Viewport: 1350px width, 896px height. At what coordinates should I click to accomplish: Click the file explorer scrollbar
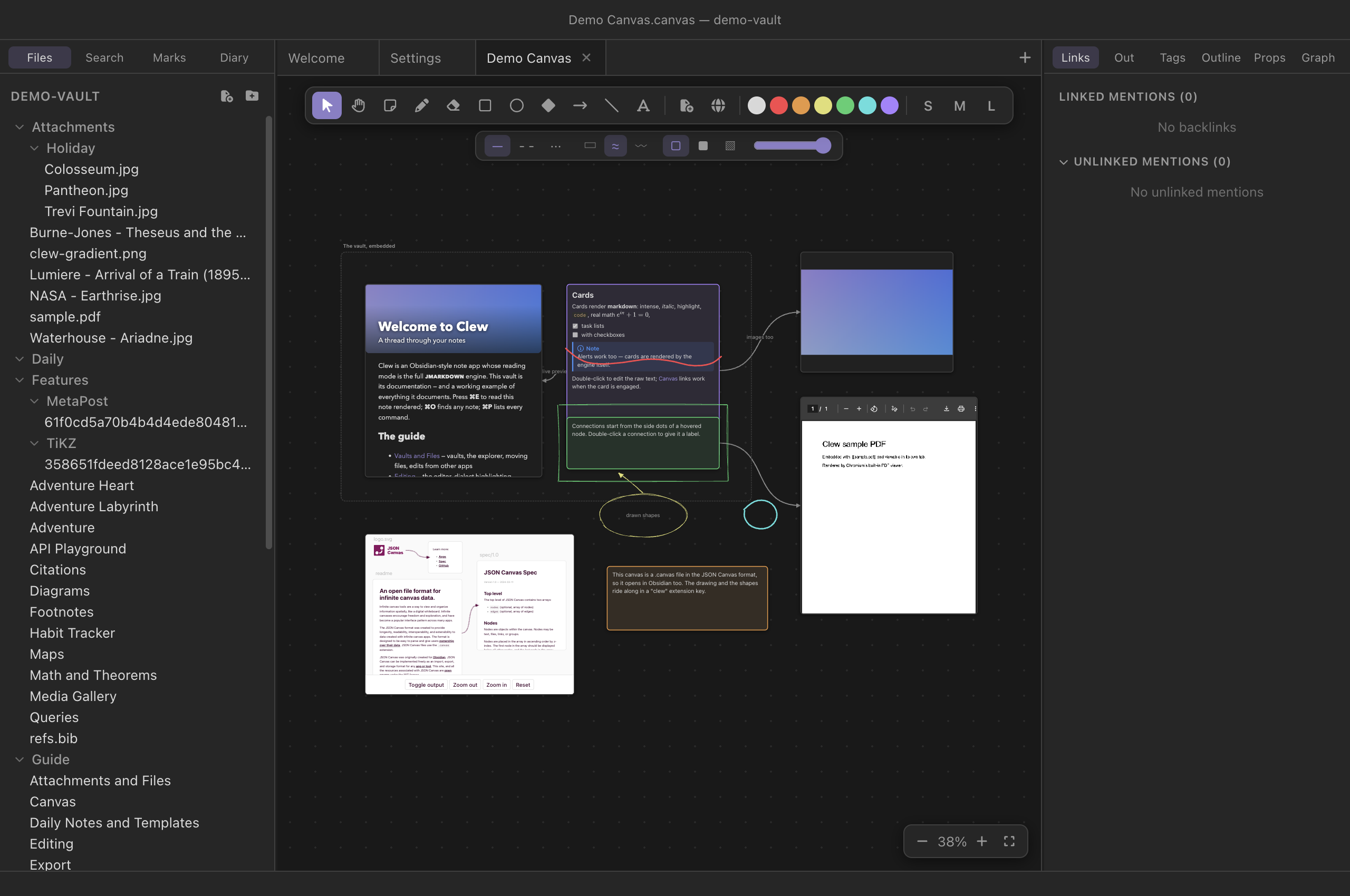click(269, 333)
